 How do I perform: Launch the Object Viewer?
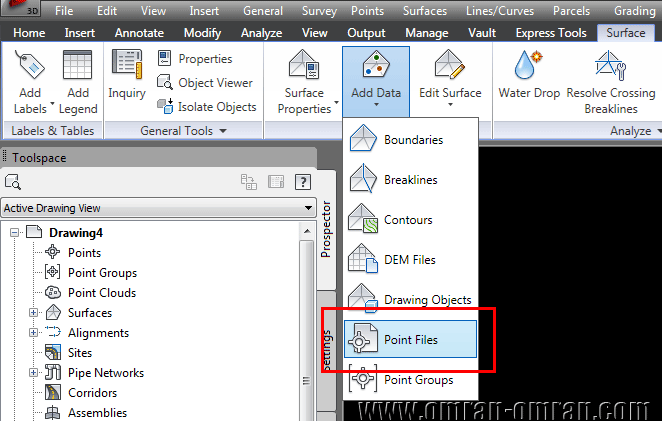205,82
